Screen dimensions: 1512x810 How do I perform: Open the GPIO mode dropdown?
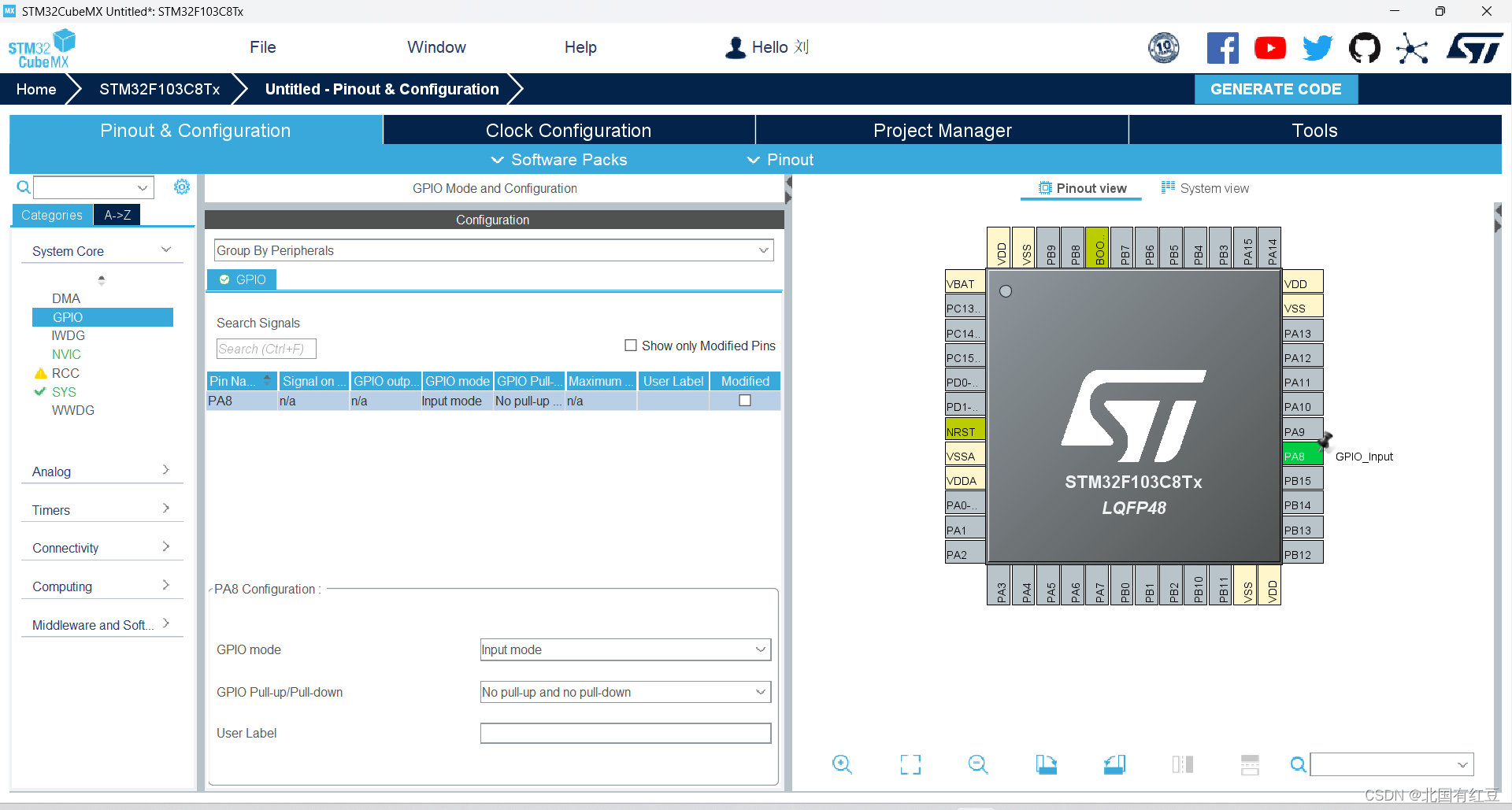coord(625,649)
